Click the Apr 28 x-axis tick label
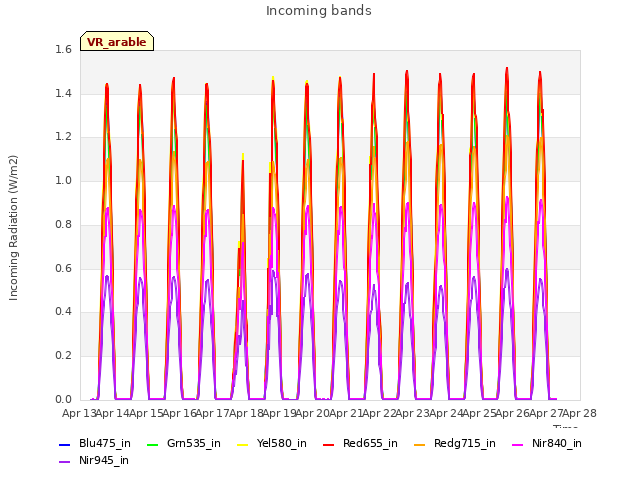 click(x=580, y=413)
